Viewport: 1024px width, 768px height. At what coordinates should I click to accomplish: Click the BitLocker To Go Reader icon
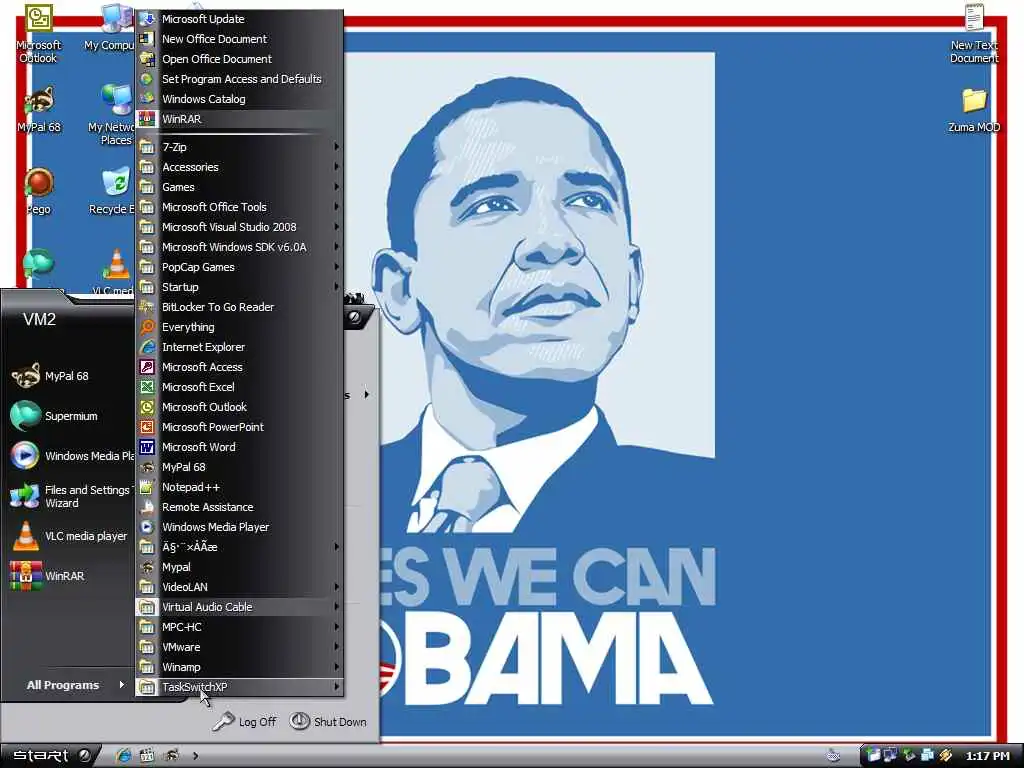coord(148,307)
